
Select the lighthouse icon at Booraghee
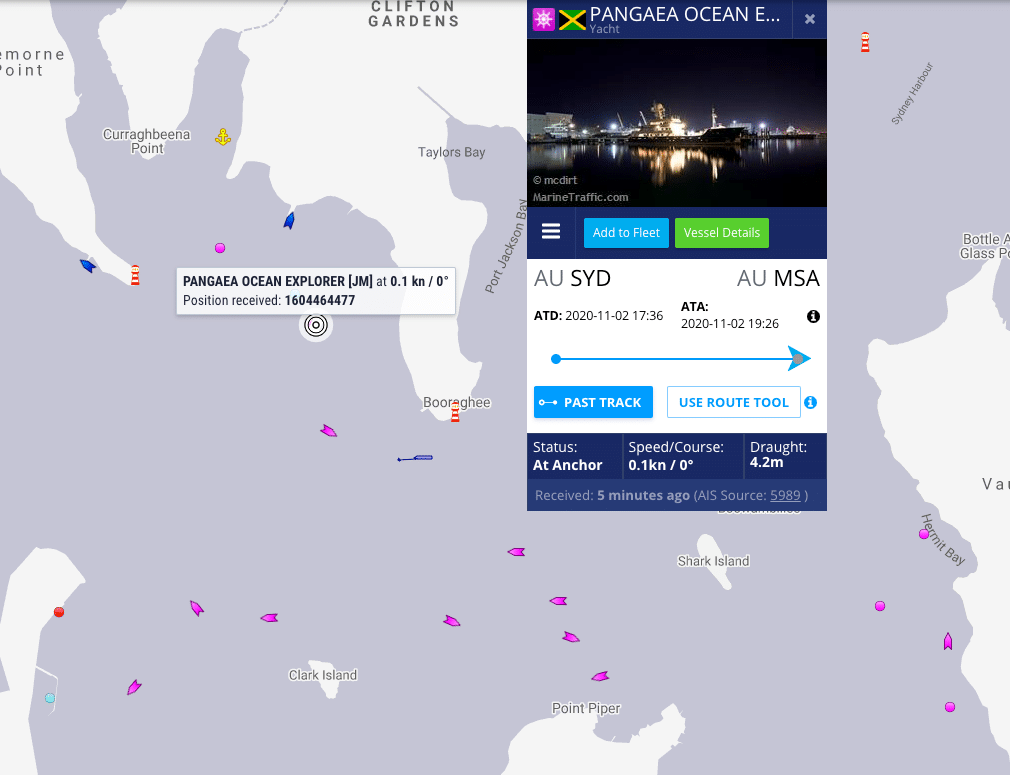455,412
